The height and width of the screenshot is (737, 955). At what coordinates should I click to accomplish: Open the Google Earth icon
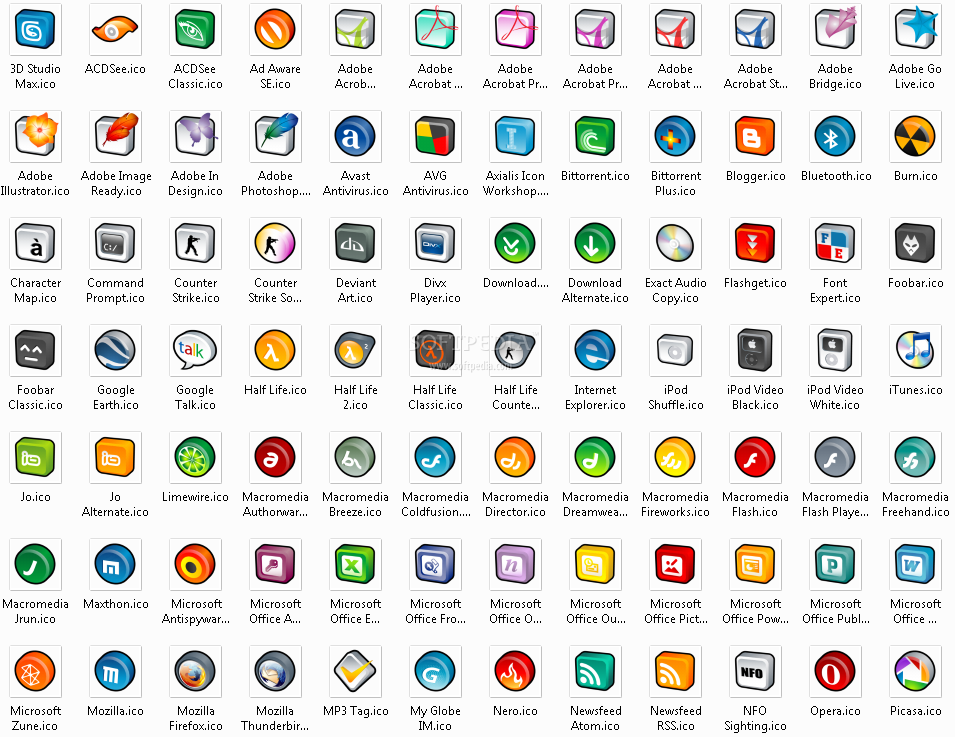[115, 350]
